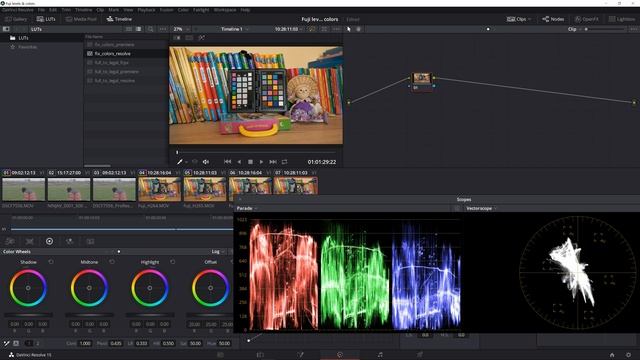
Task: Toggle viewer highlight wand icon
Action: (202, 38)
